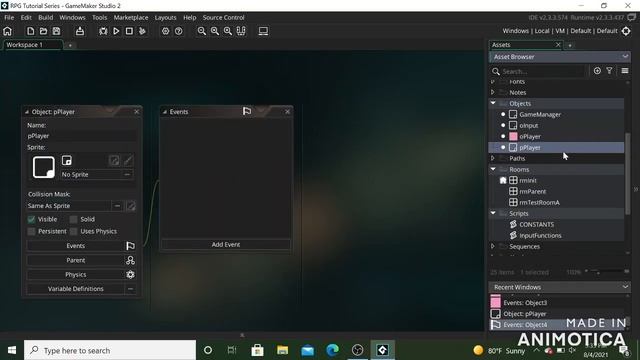
Task: Edit sprite image pencil icon
Action: [x=128, y=160]
